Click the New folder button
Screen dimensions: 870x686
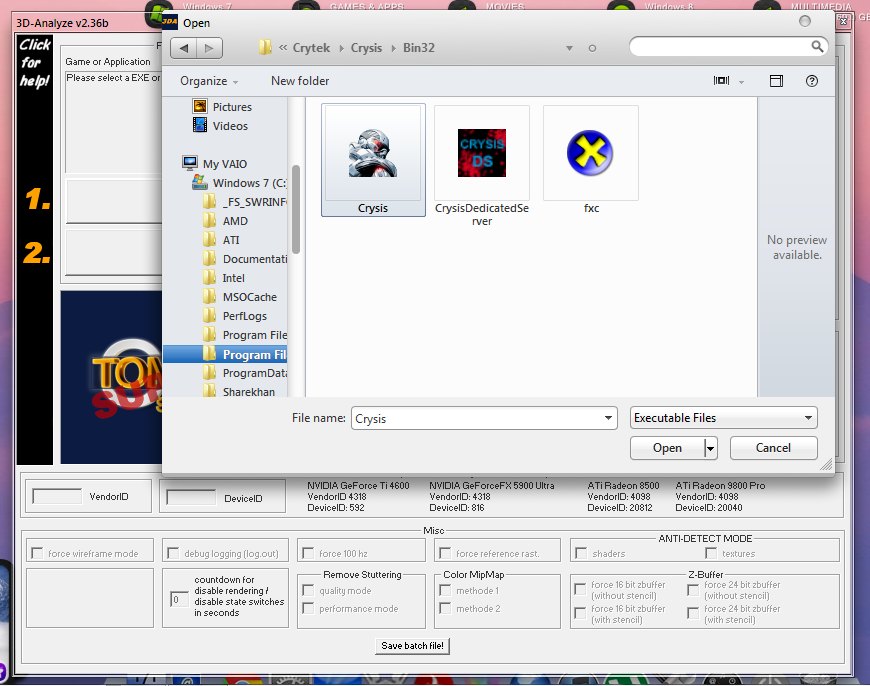pos(300,81)
